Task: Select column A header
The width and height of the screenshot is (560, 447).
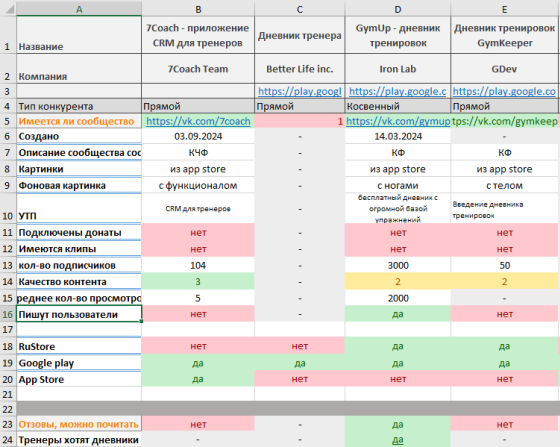Action: point(79,9)
